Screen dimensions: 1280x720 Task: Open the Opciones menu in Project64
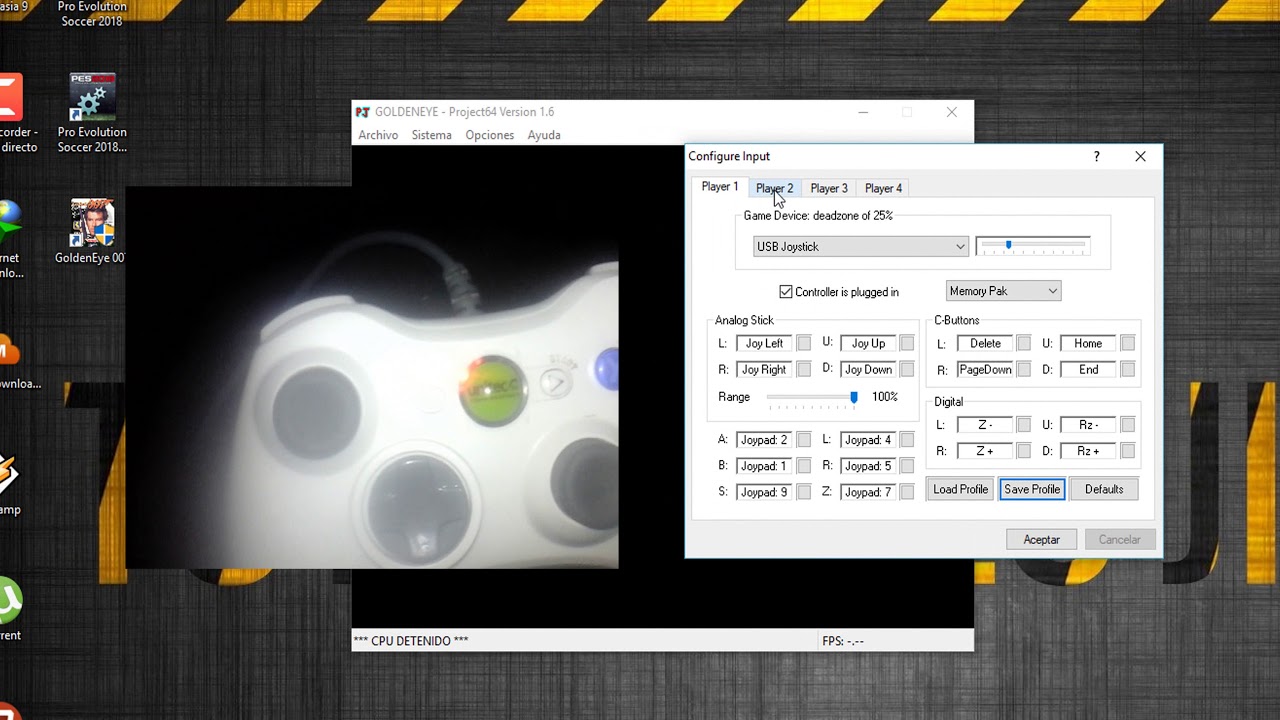click(x=489, y=135)
